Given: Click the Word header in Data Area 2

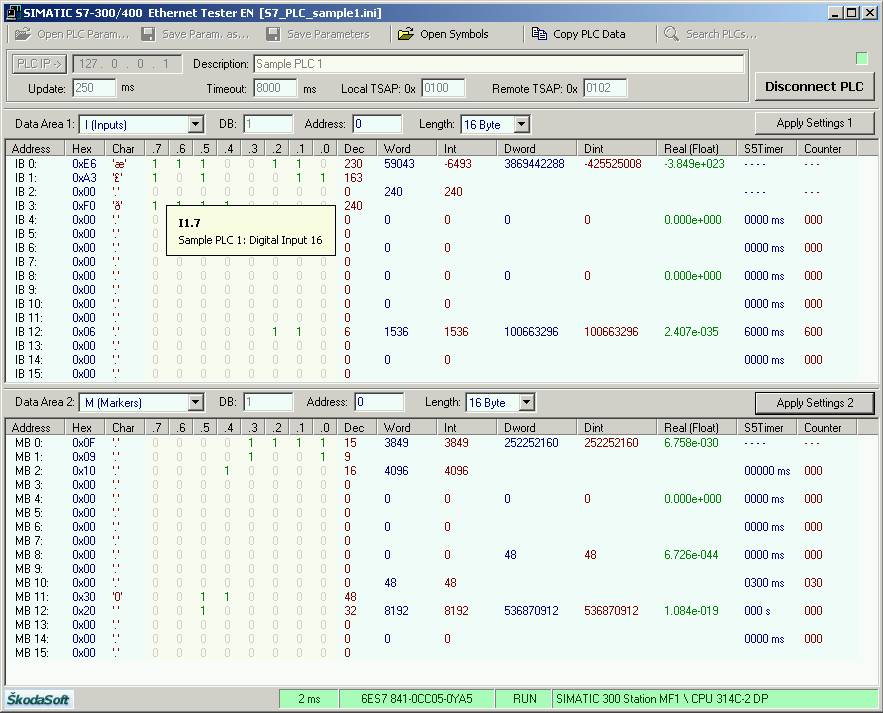Looking at the screenshot, I should click(407, 427).
